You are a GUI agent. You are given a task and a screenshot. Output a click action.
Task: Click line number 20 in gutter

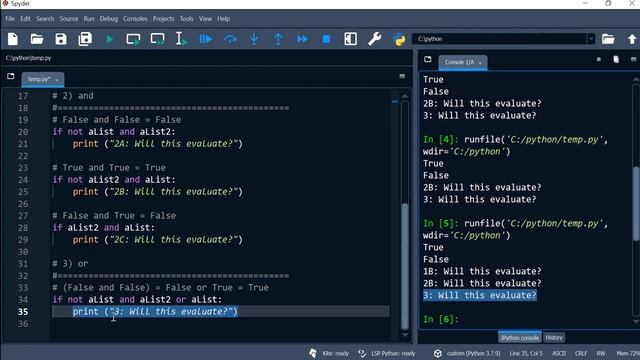[23, 132]
